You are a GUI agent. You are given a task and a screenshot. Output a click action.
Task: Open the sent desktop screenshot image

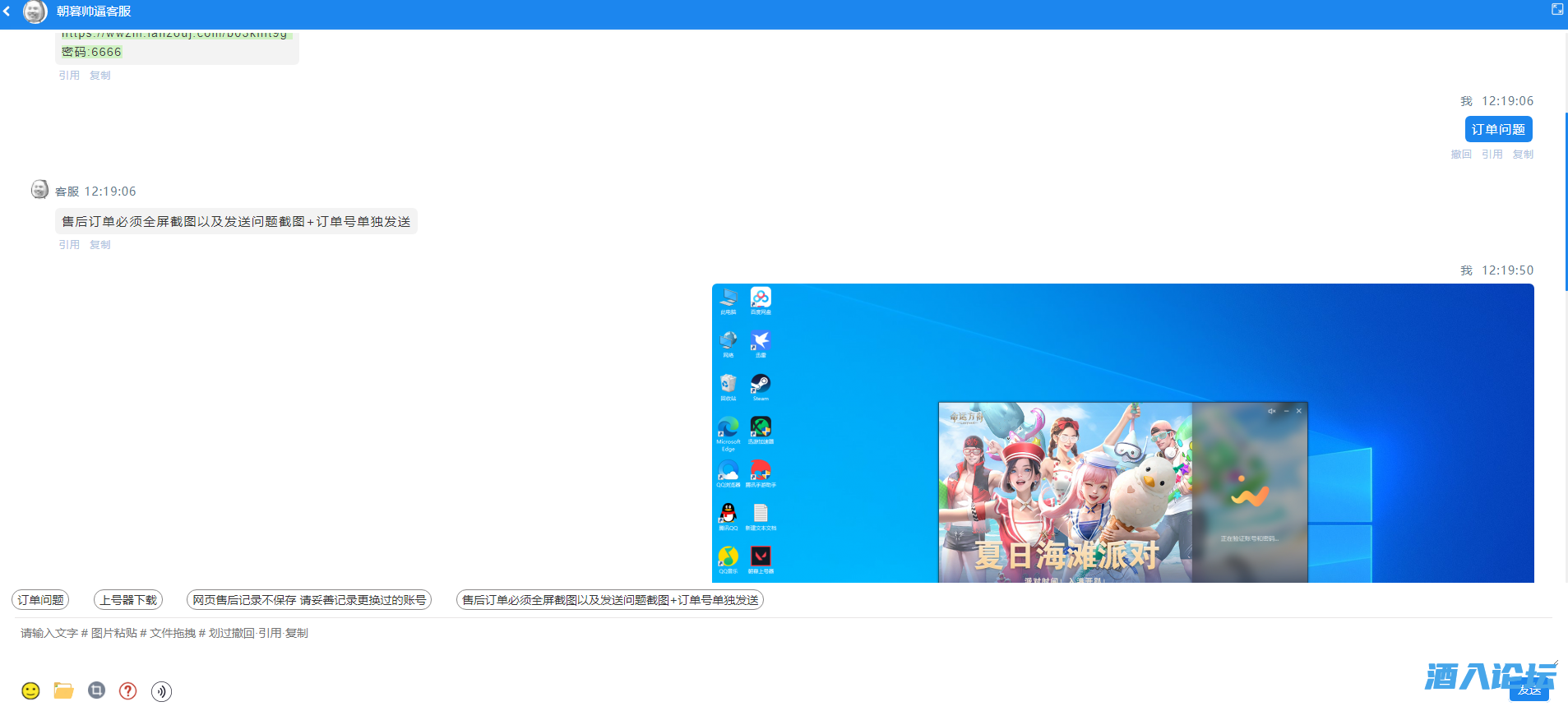coord(1123,433)
